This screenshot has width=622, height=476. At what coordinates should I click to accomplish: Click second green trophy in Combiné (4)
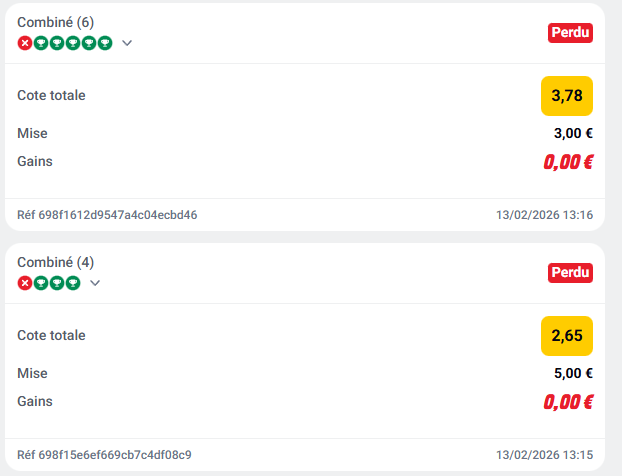[x=57, y=282]
